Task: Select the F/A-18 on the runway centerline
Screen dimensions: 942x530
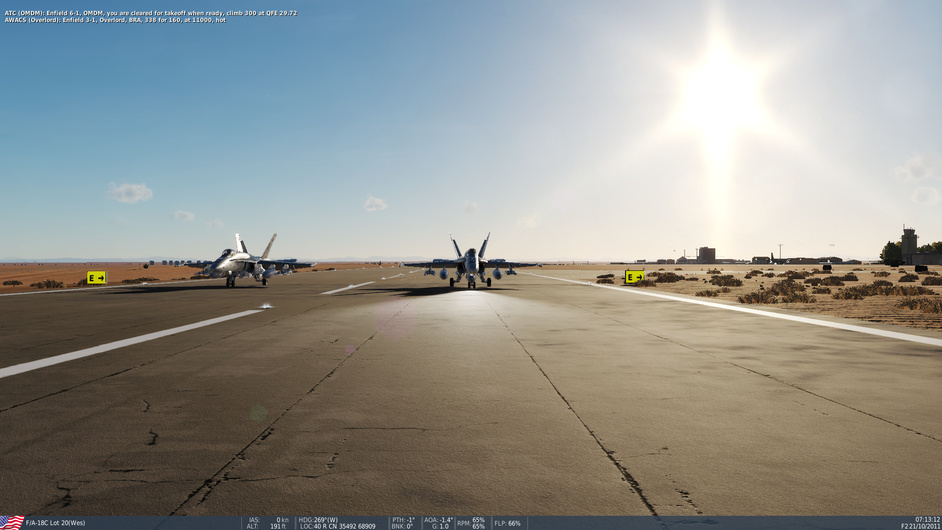Action: pos(470,264)
